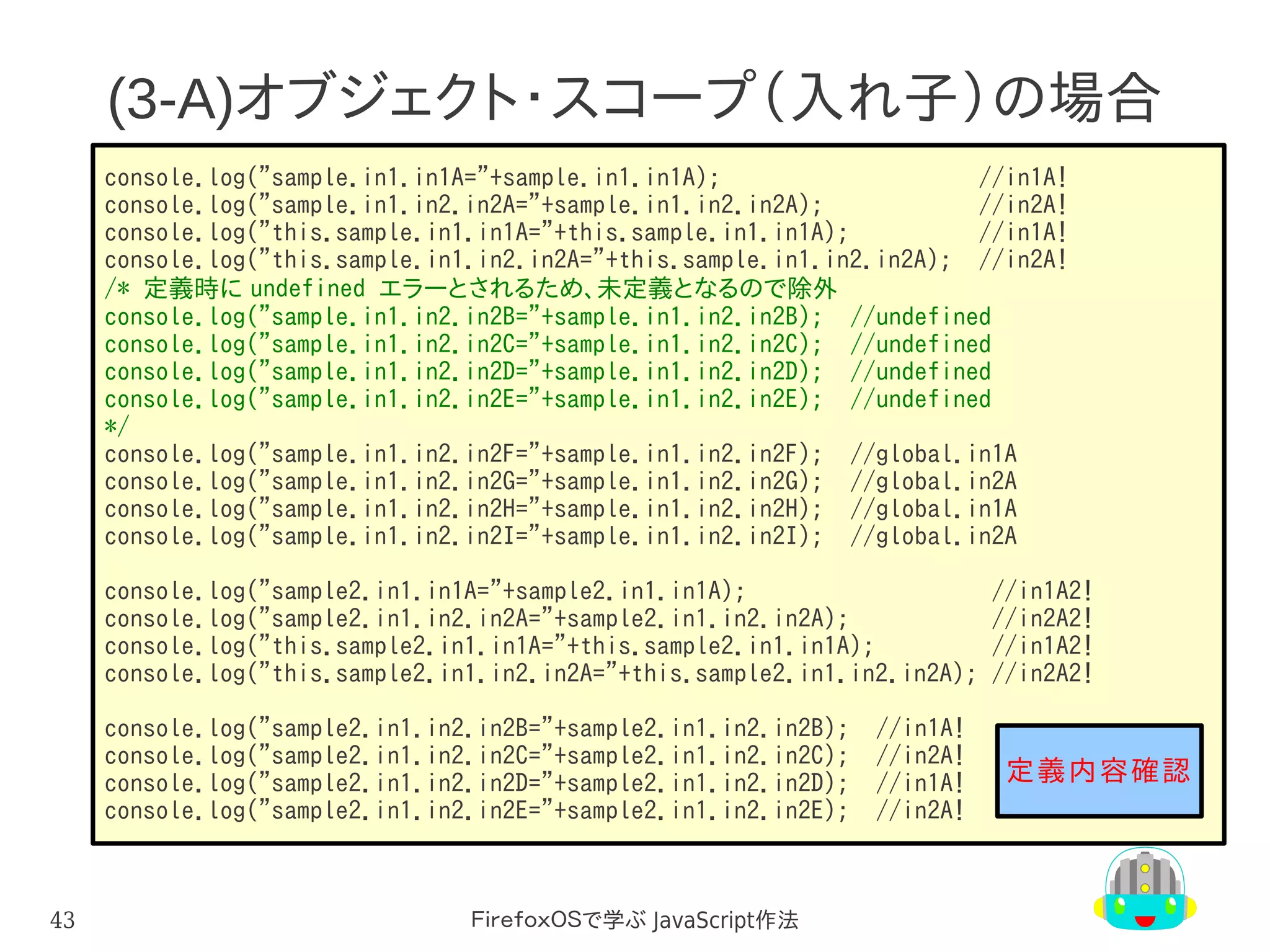Click the //global.in1A comment on the in2F line
Image resolution: width=1270 pixels, height=952 pixels.
tap(934, 454)
